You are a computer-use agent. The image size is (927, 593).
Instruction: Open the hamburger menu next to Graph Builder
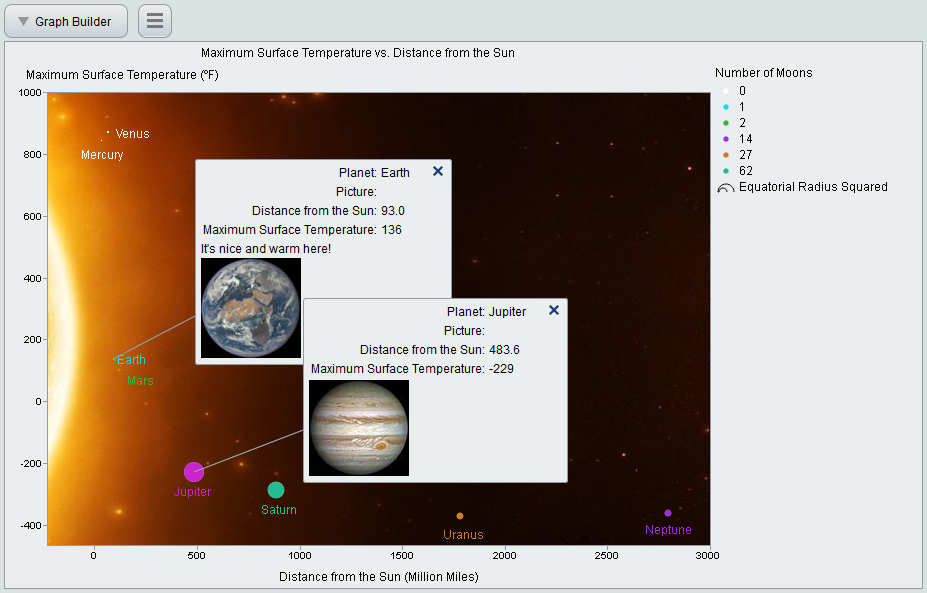(155, 21)
